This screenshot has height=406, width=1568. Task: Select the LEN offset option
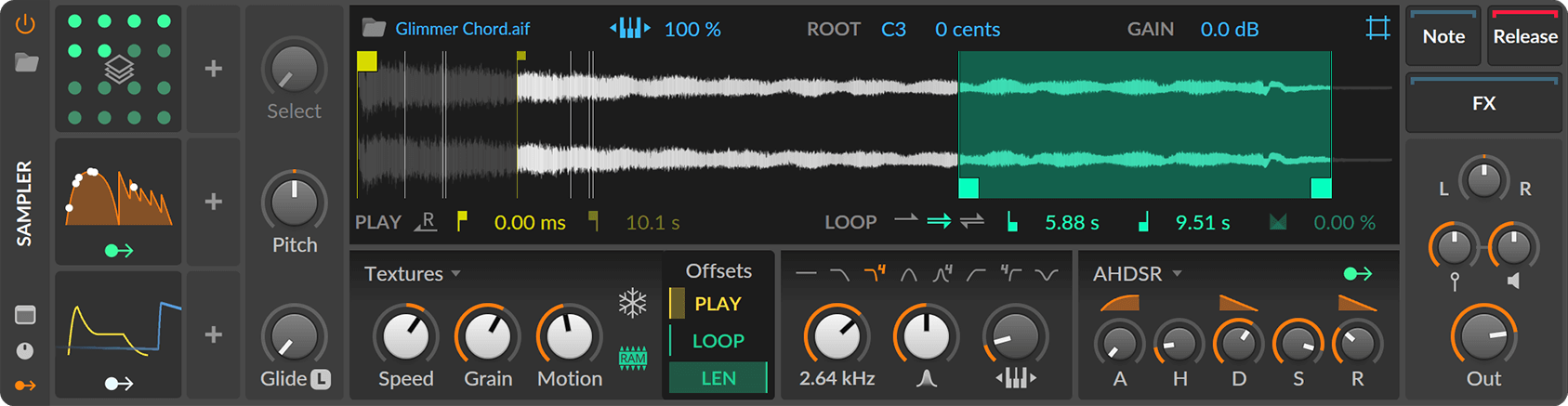pos(718,378)
